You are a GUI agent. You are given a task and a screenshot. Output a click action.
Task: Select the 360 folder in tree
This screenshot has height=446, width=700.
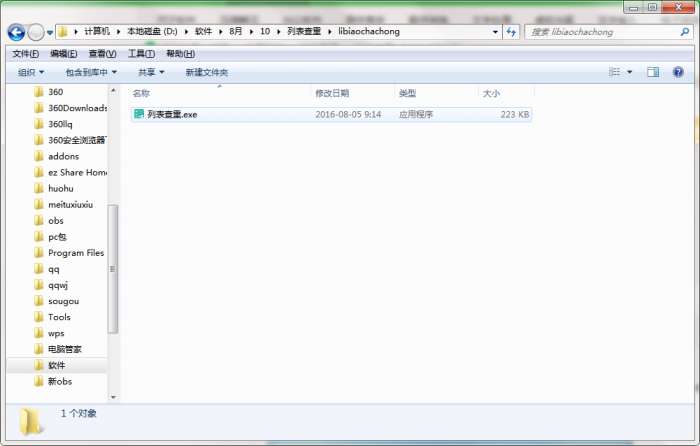point(55,92)
